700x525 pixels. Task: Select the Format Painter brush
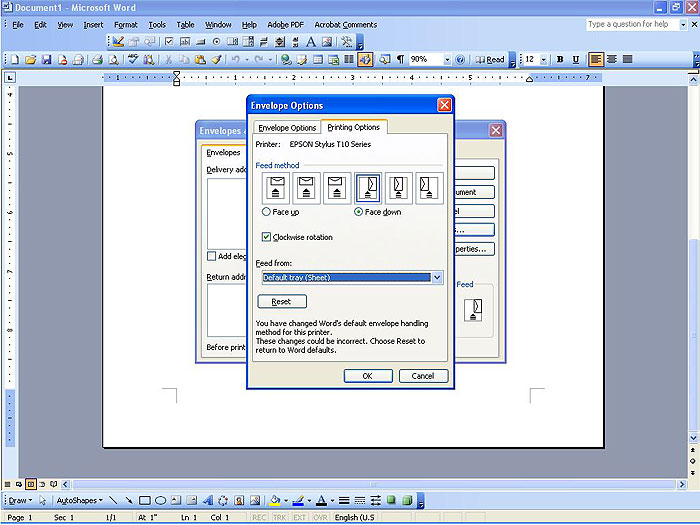point(217,59)
